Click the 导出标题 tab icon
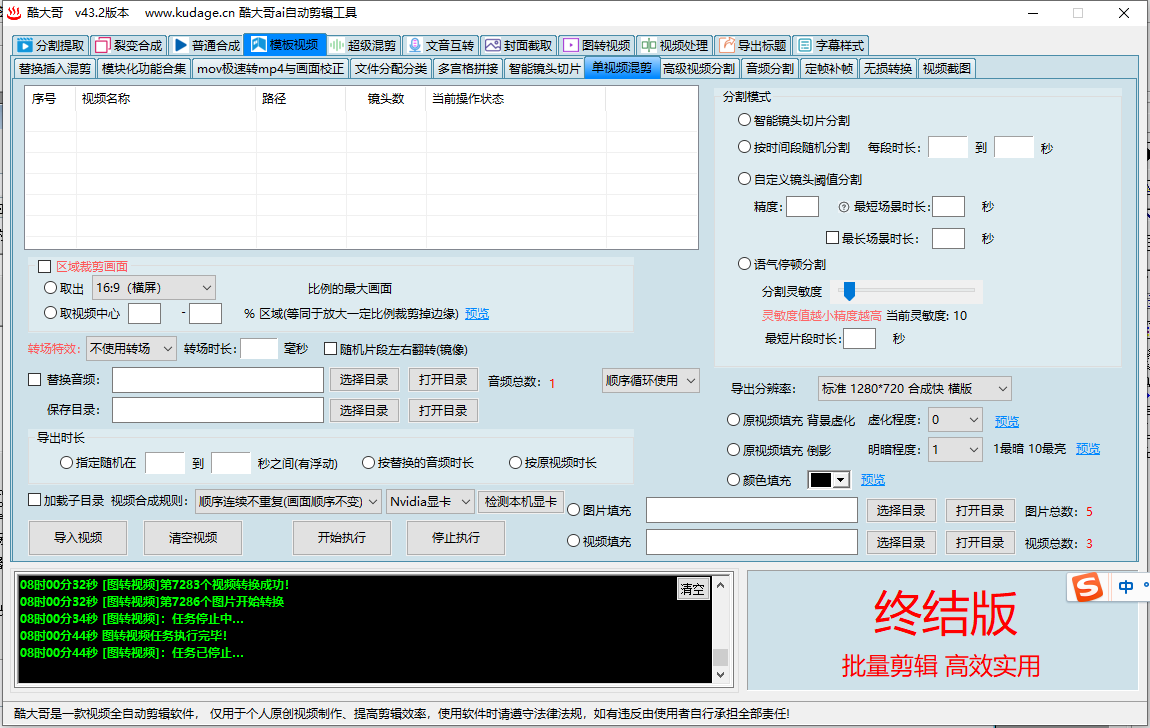This screenshot has width=1150, height=728. (727, 45)
